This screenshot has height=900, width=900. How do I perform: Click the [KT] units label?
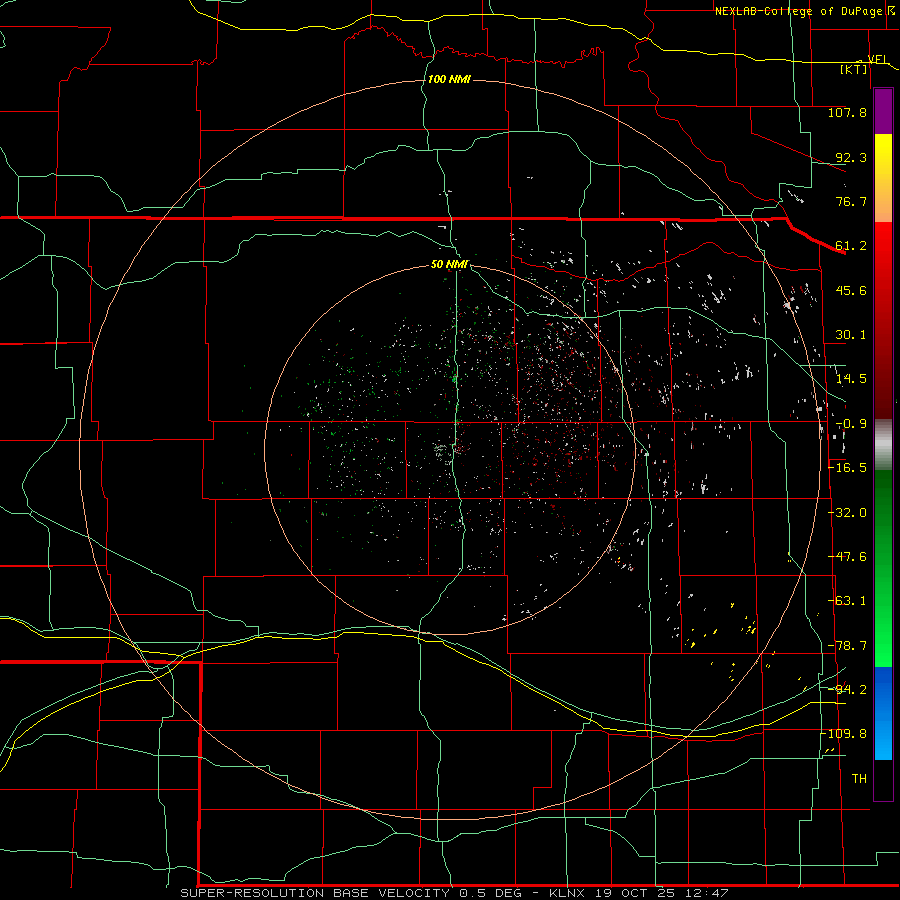click(x=854, y=69)
